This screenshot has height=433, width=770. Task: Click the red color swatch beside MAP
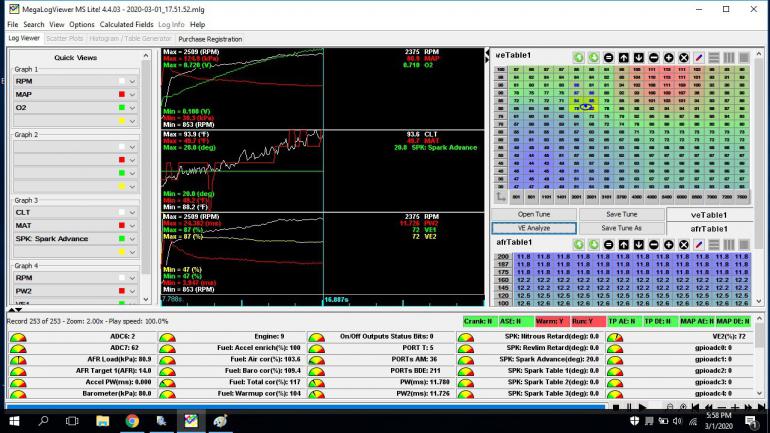(x=121, y=94)
